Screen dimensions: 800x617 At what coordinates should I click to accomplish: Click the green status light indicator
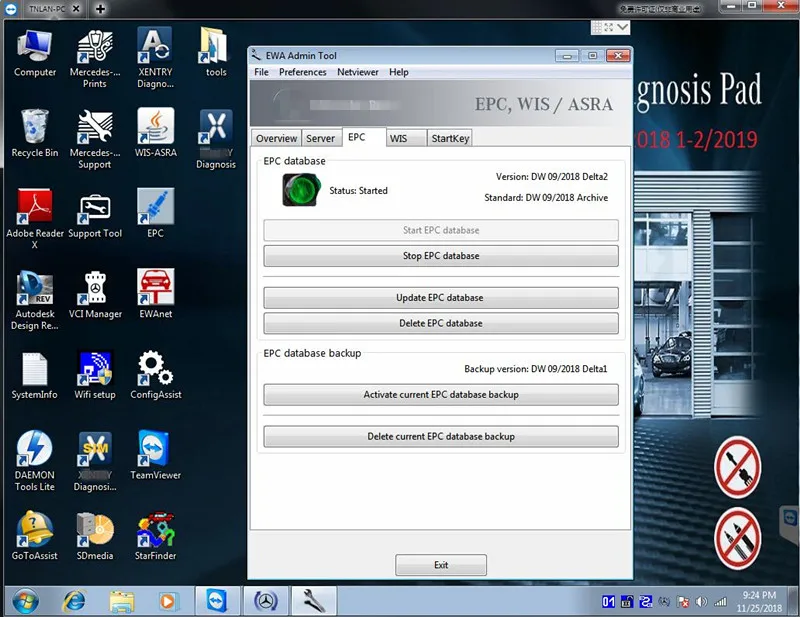pos(301,189)
